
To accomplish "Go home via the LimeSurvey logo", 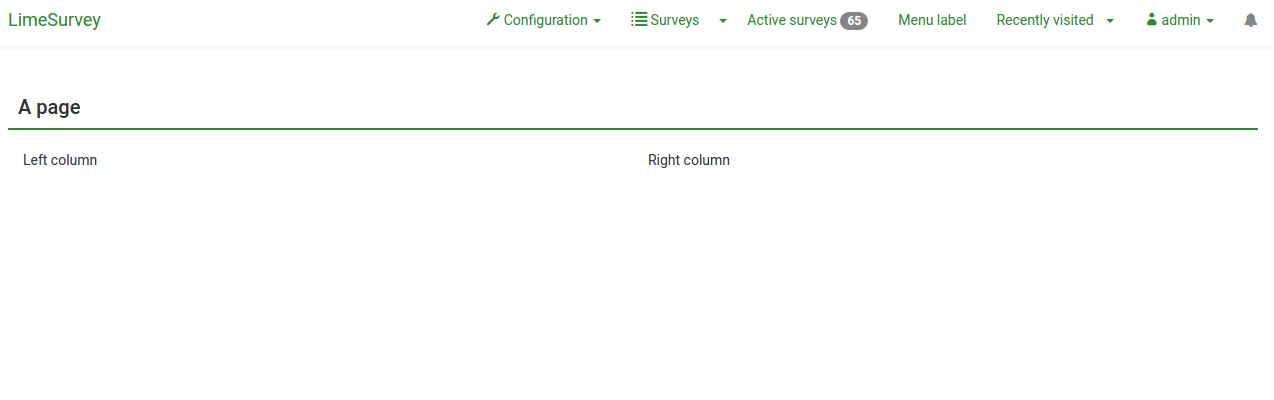I will point(54,20).
